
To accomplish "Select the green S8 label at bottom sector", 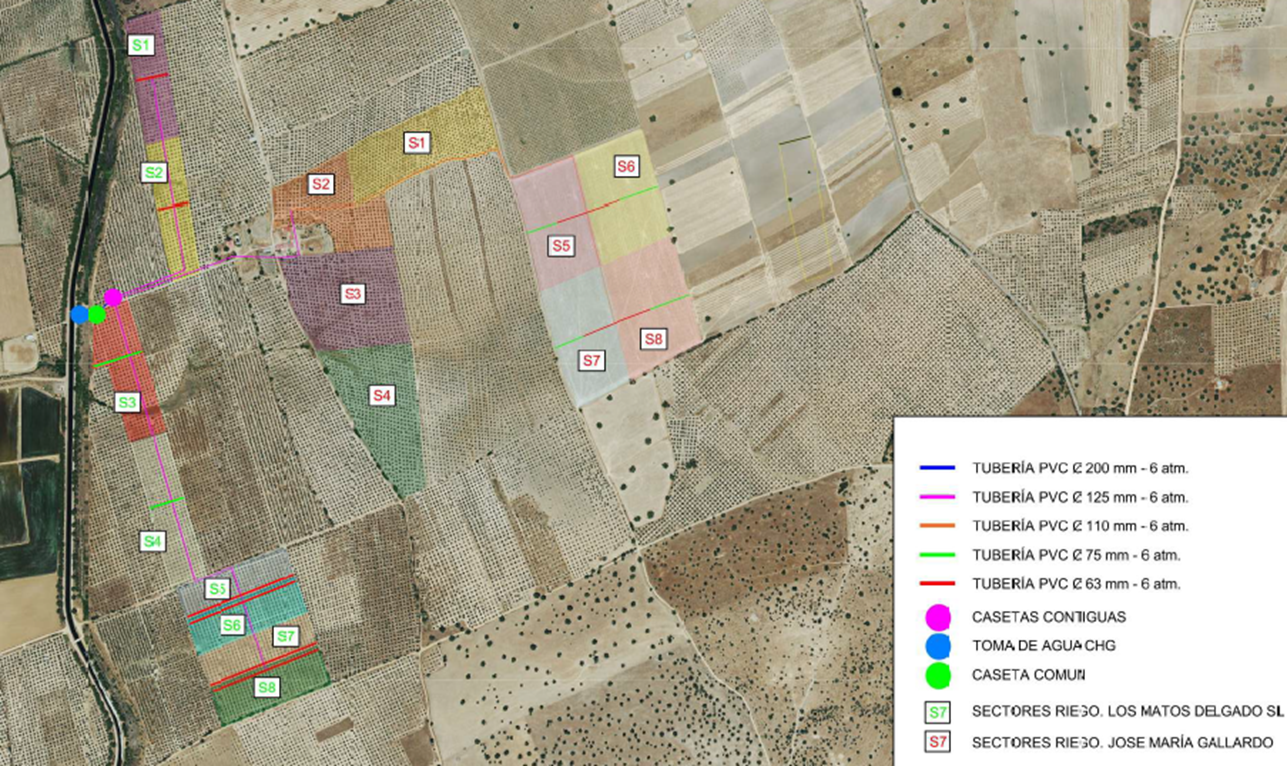I will coord(266,688).
